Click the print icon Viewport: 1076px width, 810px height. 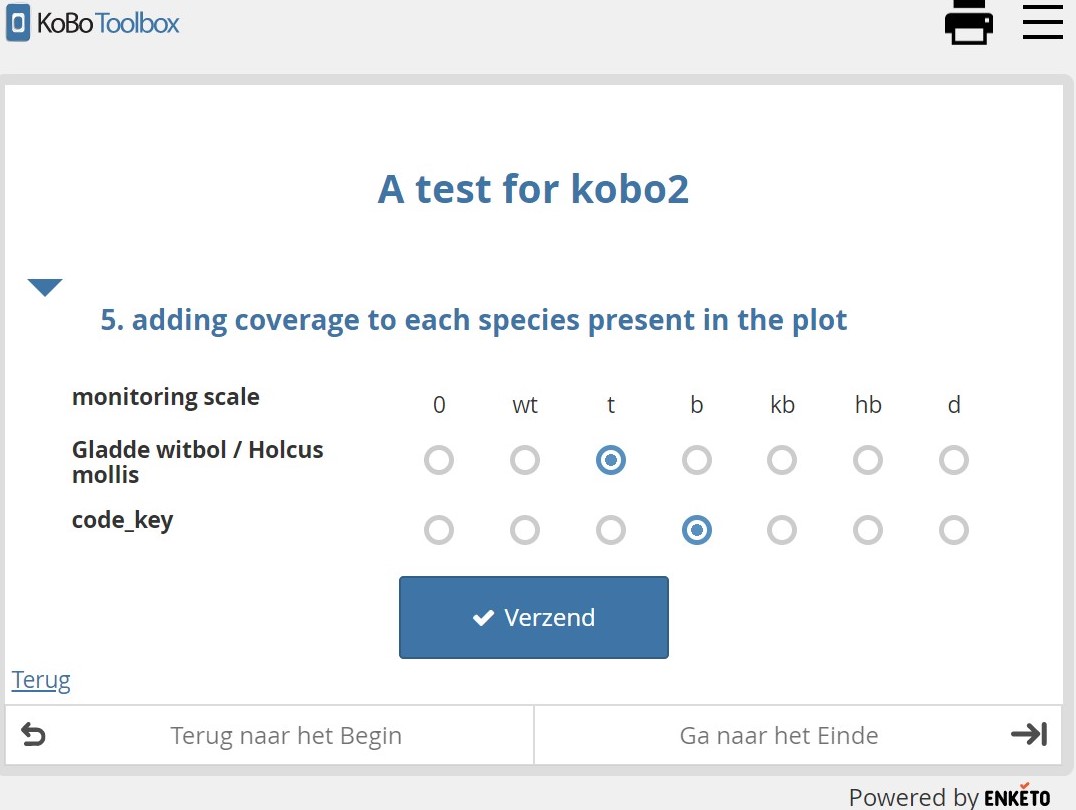click(x=968, y=22)
